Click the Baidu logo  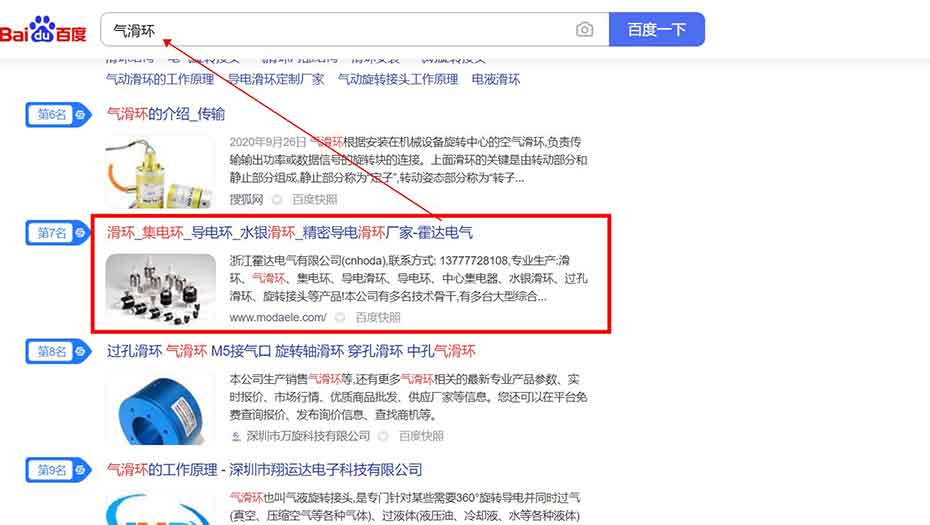[44, 30]
